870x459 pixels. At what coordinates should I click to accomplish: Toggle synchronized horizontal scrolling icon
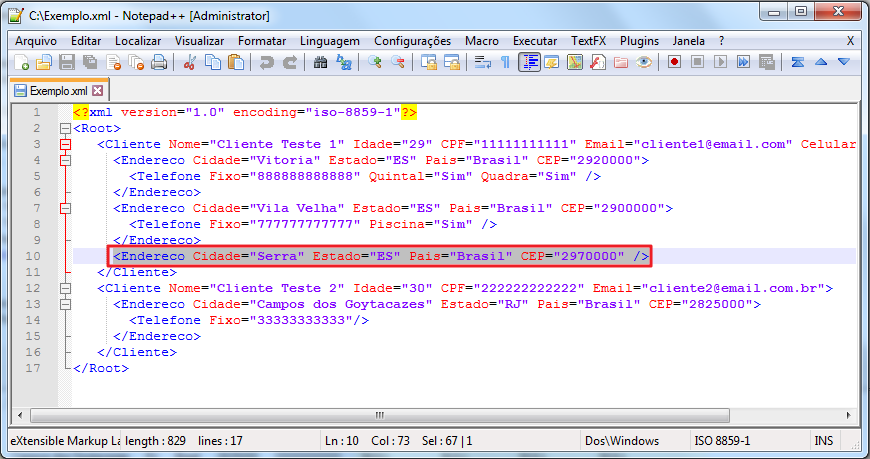pyautogui.click(x=452, y=62)
